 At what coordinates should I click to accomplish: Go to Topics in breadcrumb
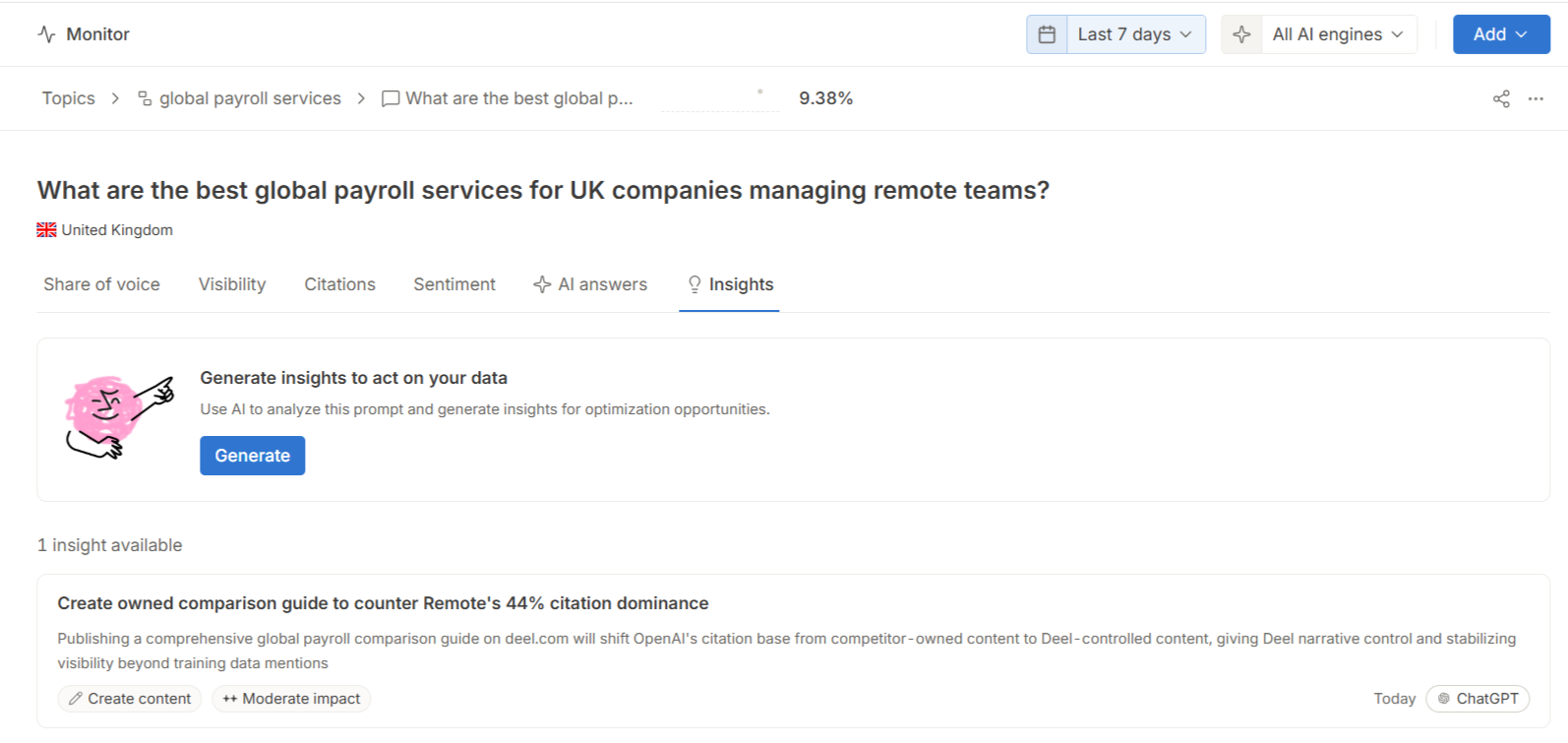69,98
